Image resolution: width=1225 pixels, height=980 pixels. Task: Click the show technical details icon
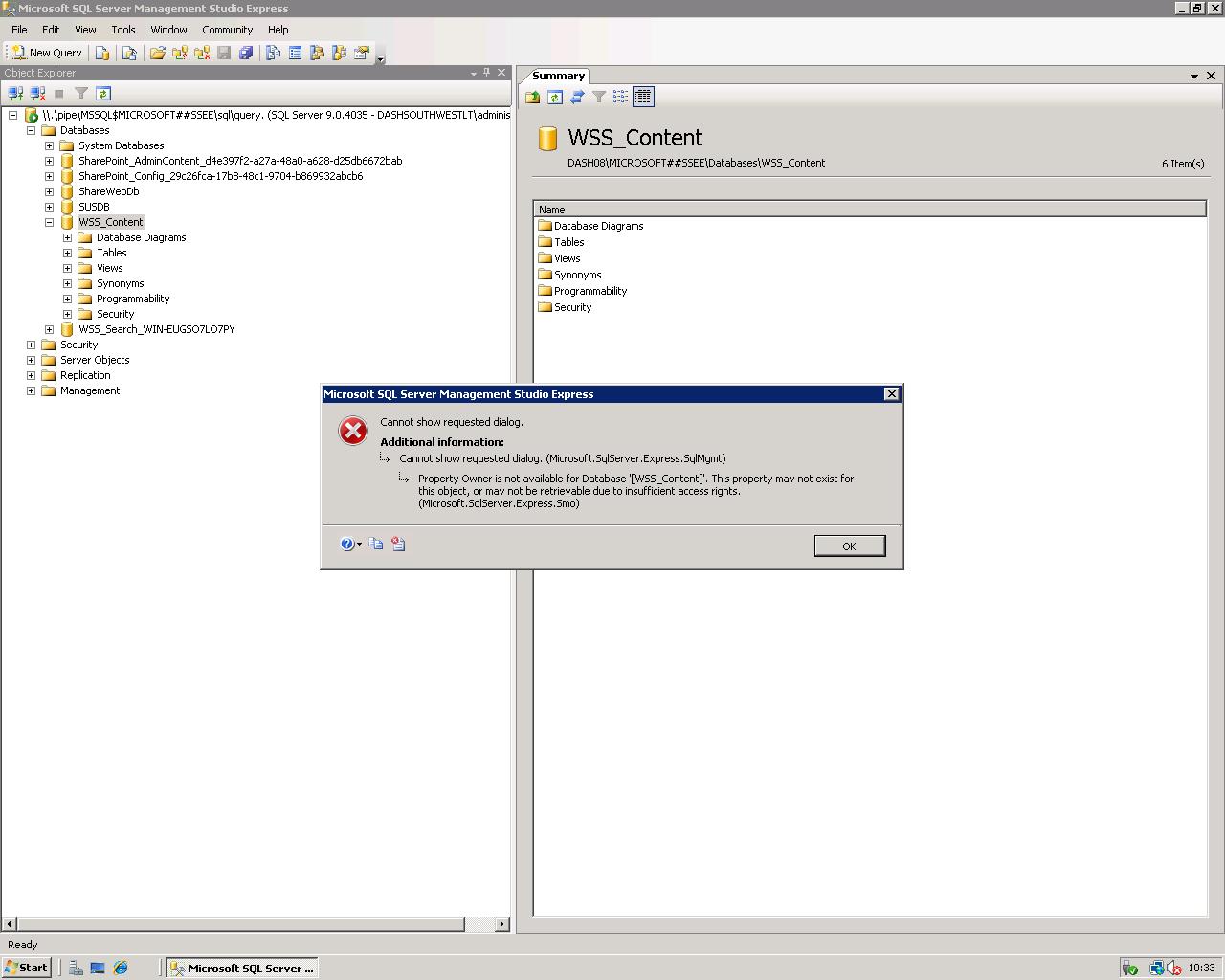[398, 544]
